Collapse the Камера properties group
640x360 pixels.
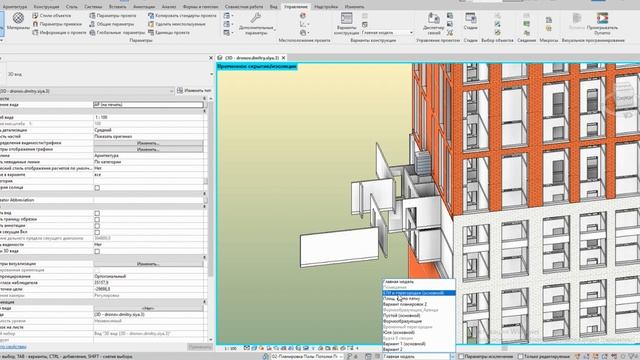(204, 258)
